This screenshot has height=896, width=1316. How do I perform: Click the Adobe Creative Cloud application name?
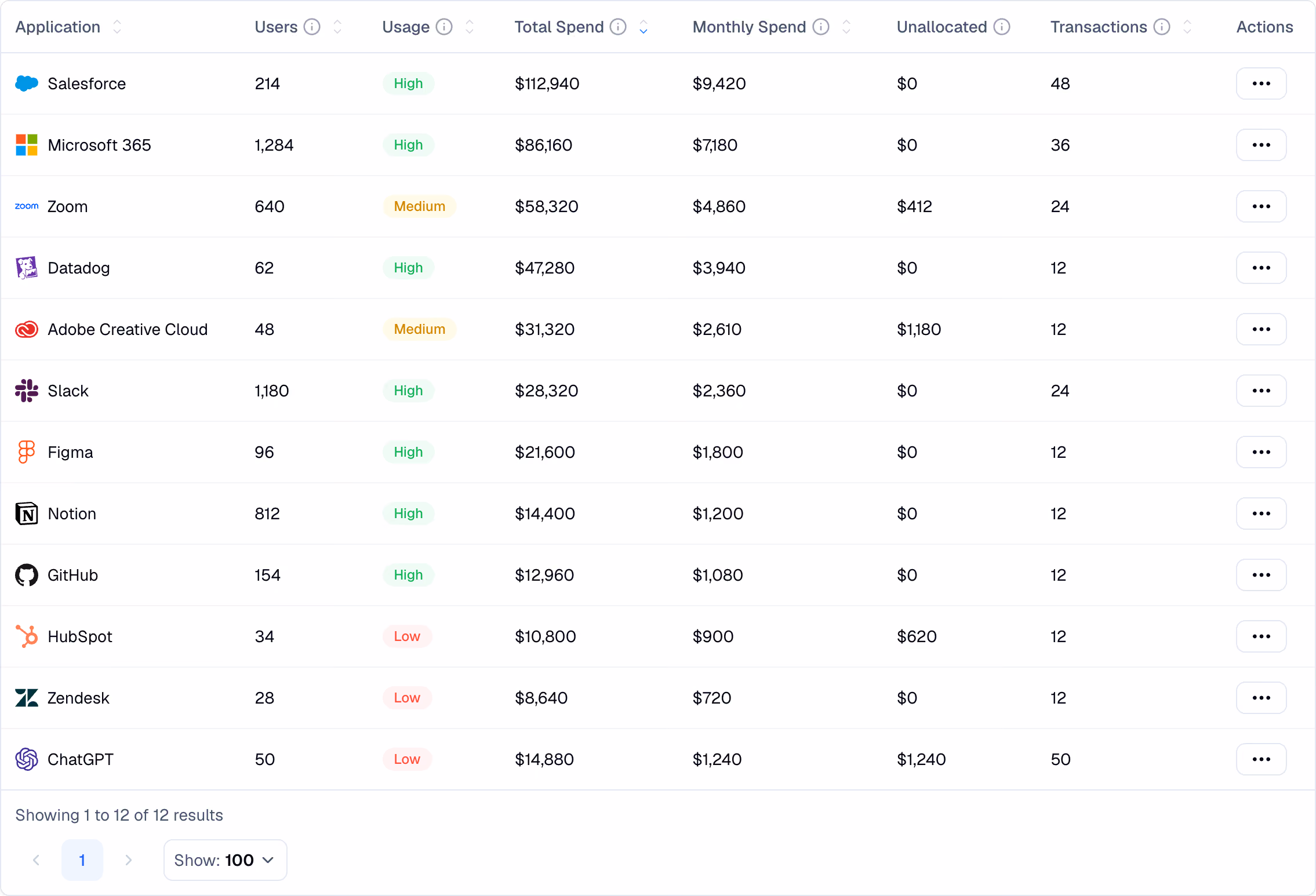pyautogui.click(x=128, y=329)
